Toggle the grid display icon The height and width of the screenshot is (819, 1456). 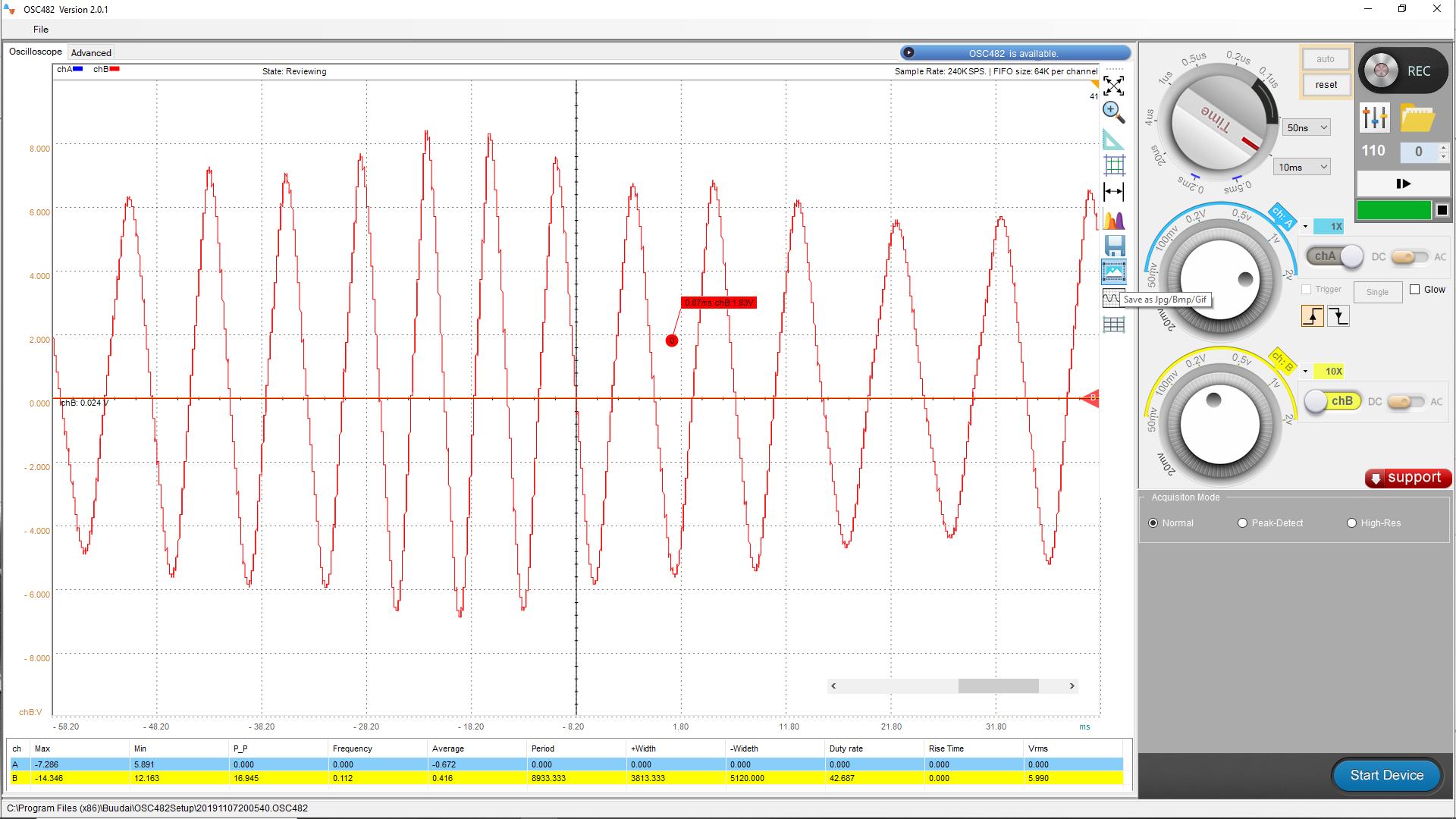click(x=1114, y=165)
